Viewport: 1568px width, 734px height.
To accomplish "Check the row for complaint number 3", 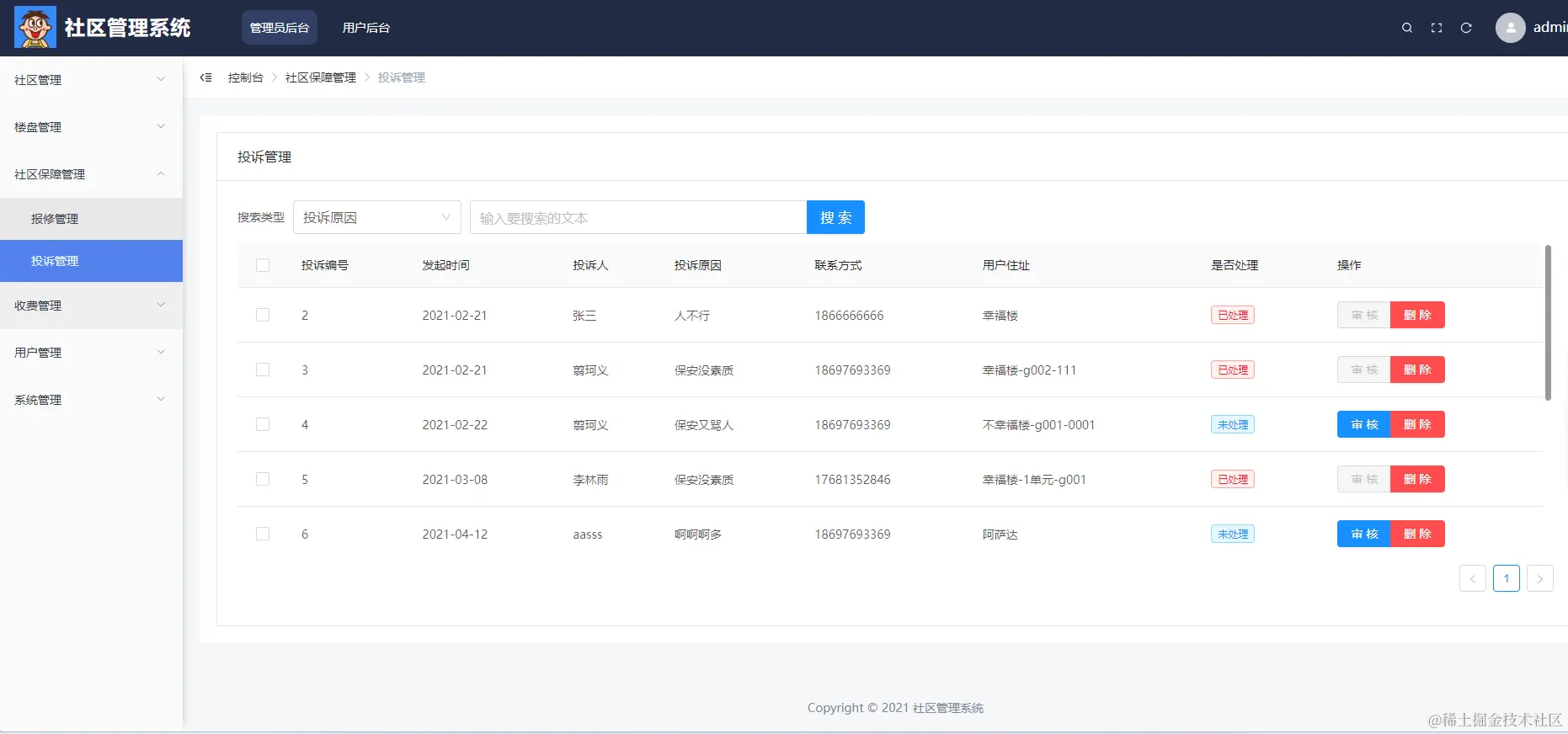I will pyautogui.click(x=263, y=370).
